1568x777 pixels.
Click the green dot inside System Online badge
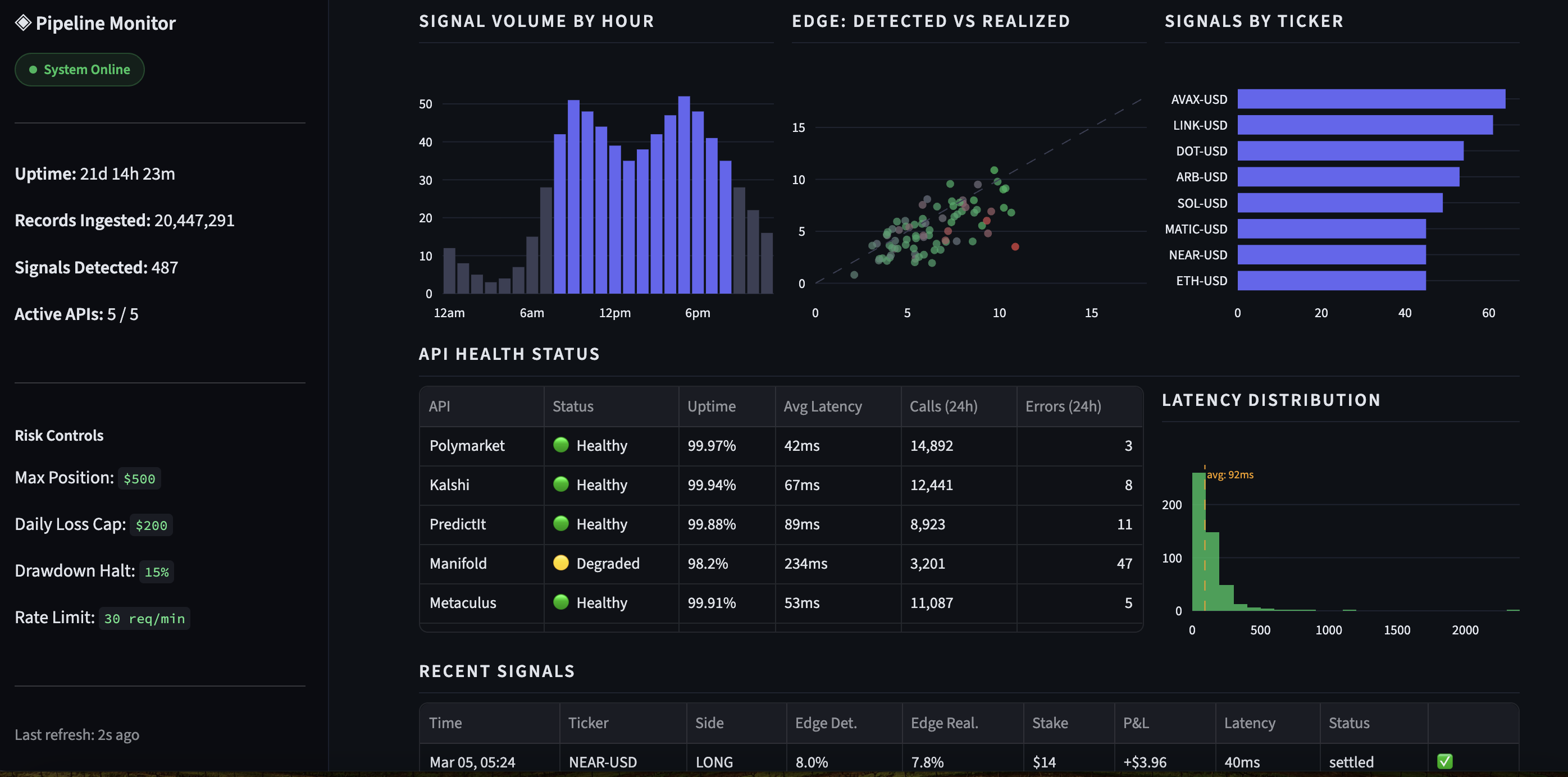[x=34, y=70]
